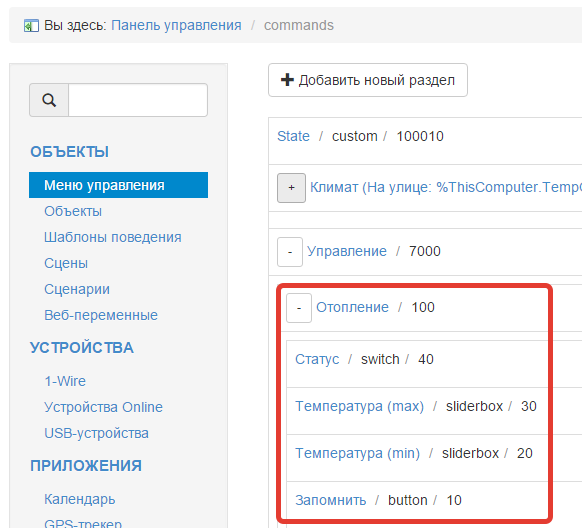Image resolution: width=582 pixels, height=528 pixels.
Task: Open Панель управления breadcrumb link
Action: point(176,25)
